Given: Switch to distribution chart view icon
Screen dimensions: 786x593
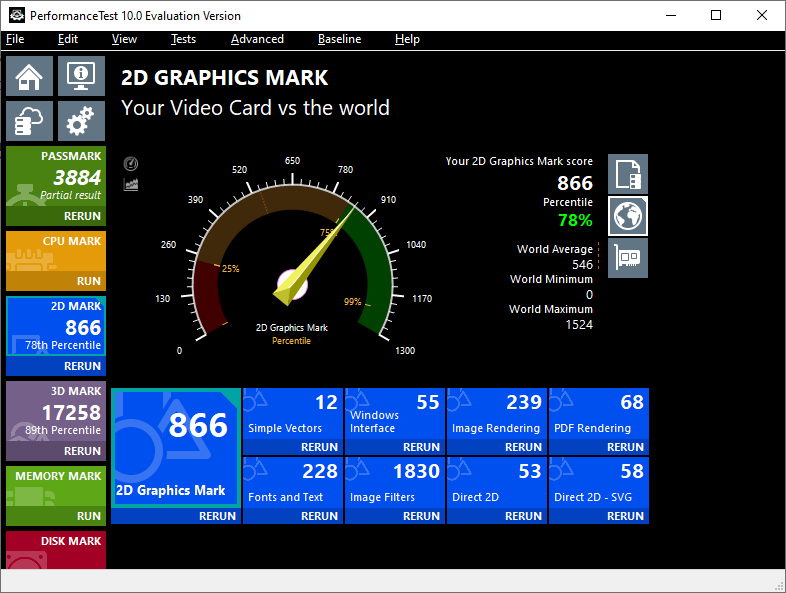Looking at the screenshot, I should (x=131, y=184).
